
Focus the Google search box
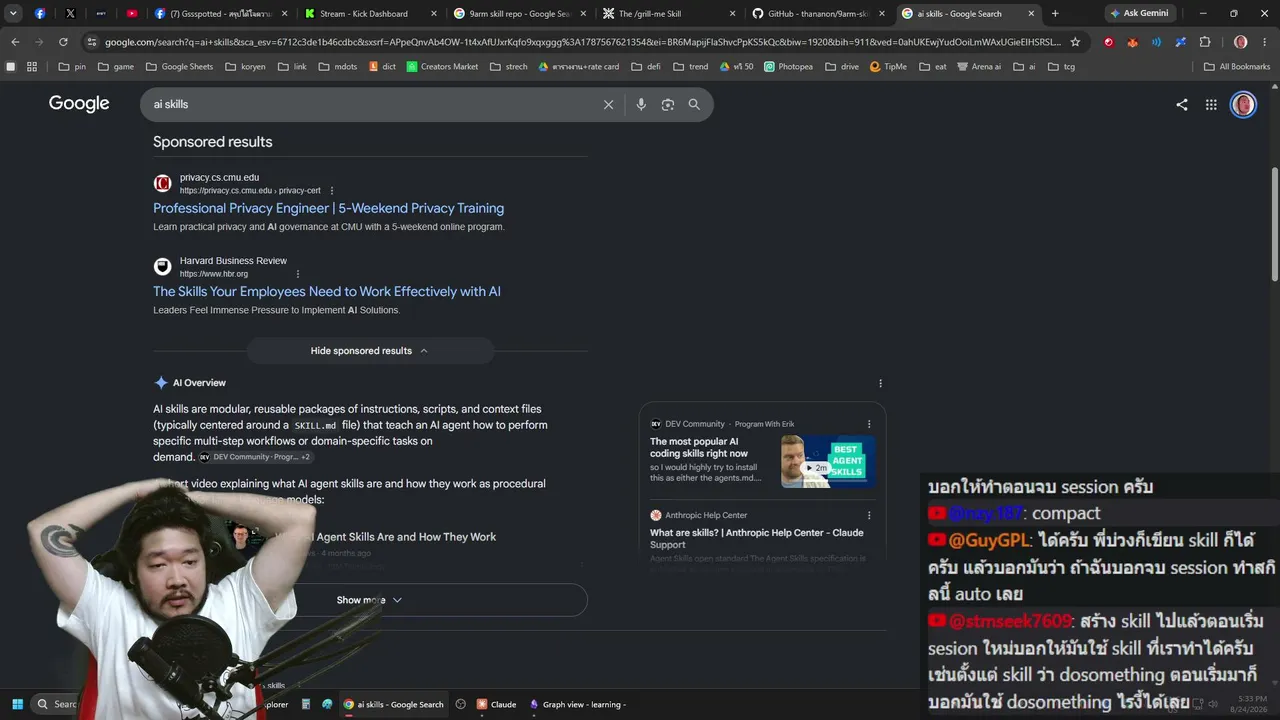coord(375,104)
